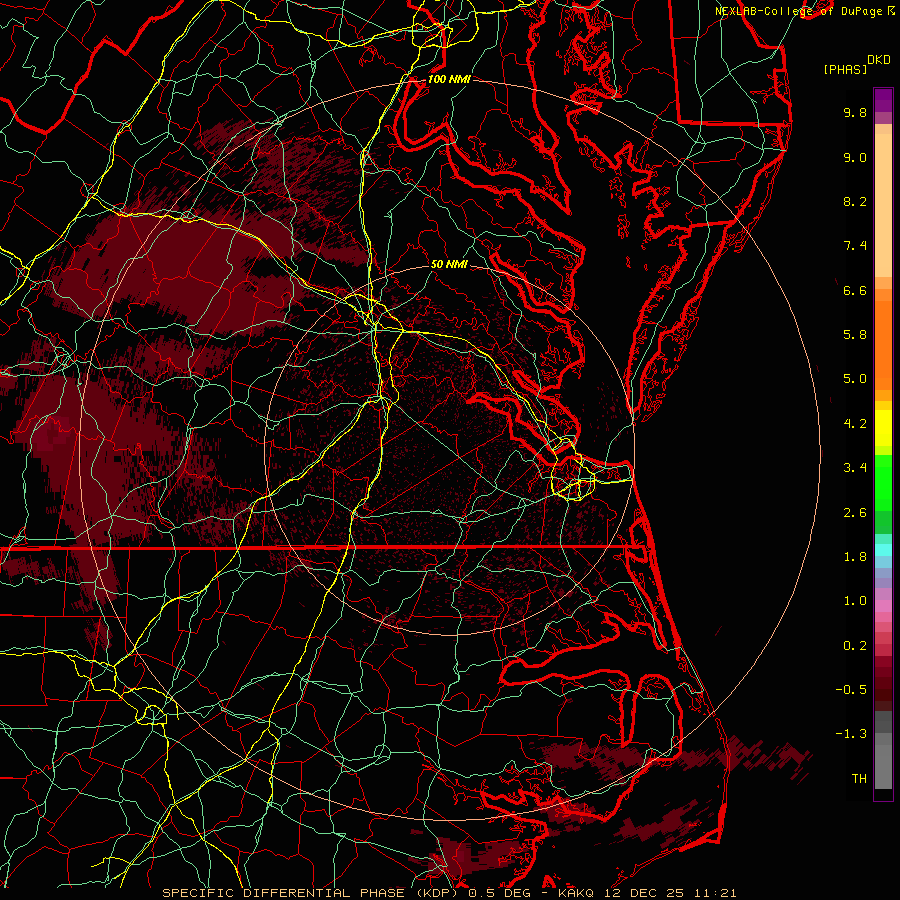Viewport: 900px width, 900px height.
Task: Click the 100 NMI range ring label
Action: [449, 79]
